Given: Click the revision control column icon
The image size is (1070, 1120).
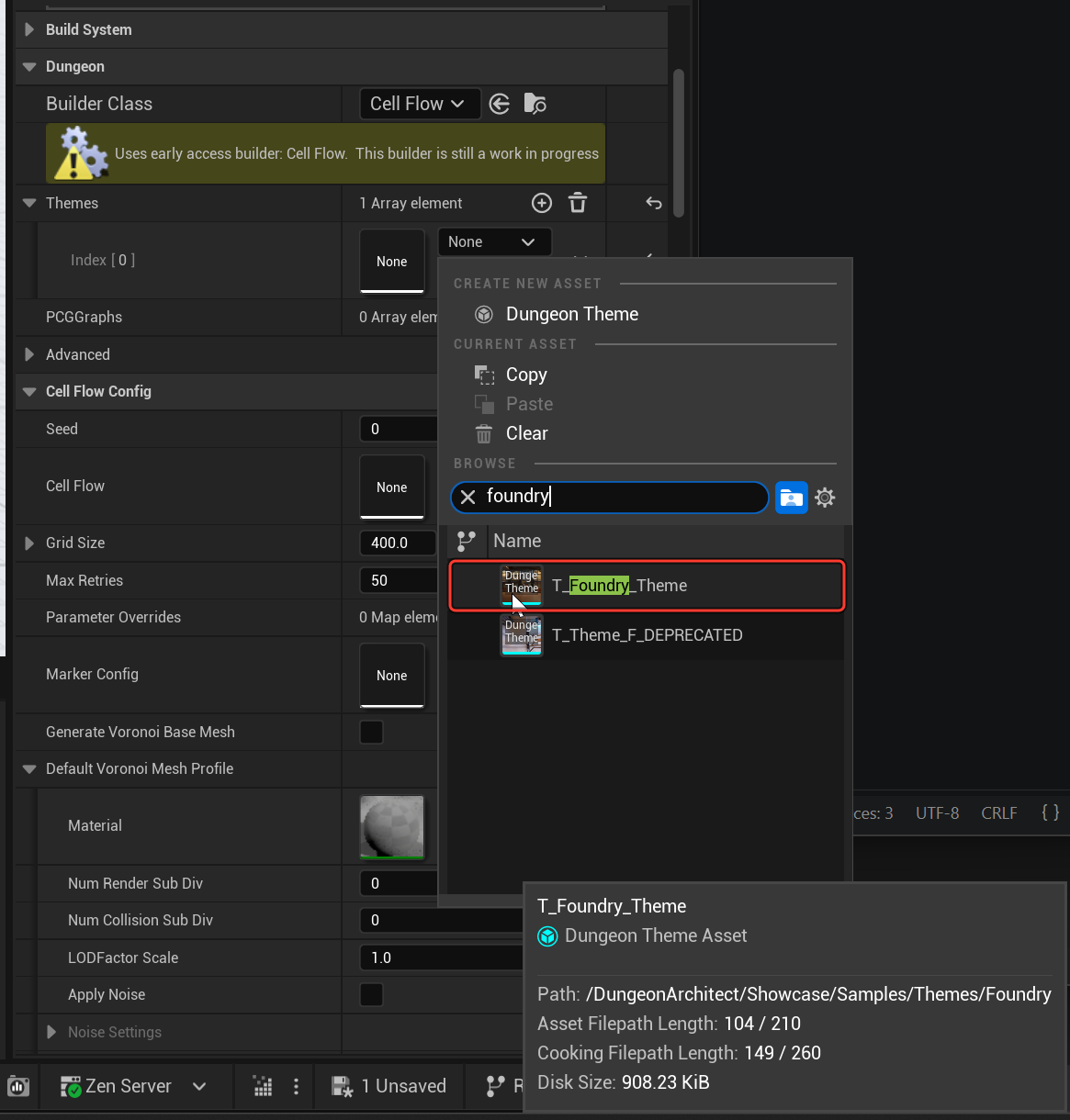Looking at the screenshot, I should 467,541.
